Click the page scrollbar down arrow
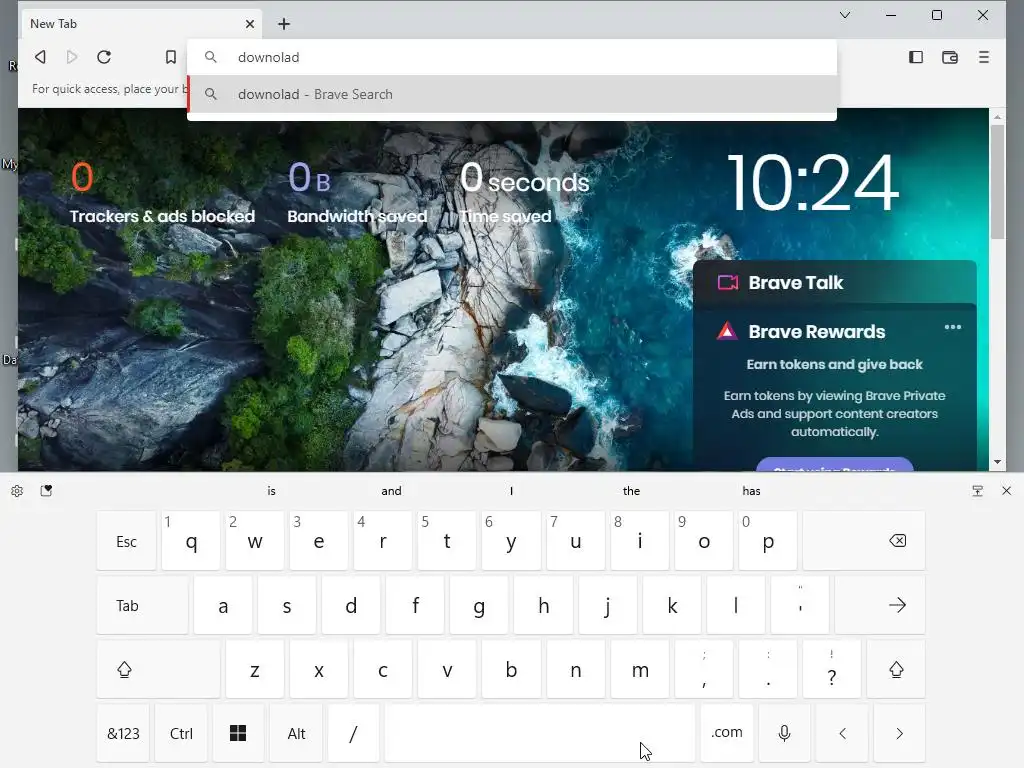 pos(997,462)
